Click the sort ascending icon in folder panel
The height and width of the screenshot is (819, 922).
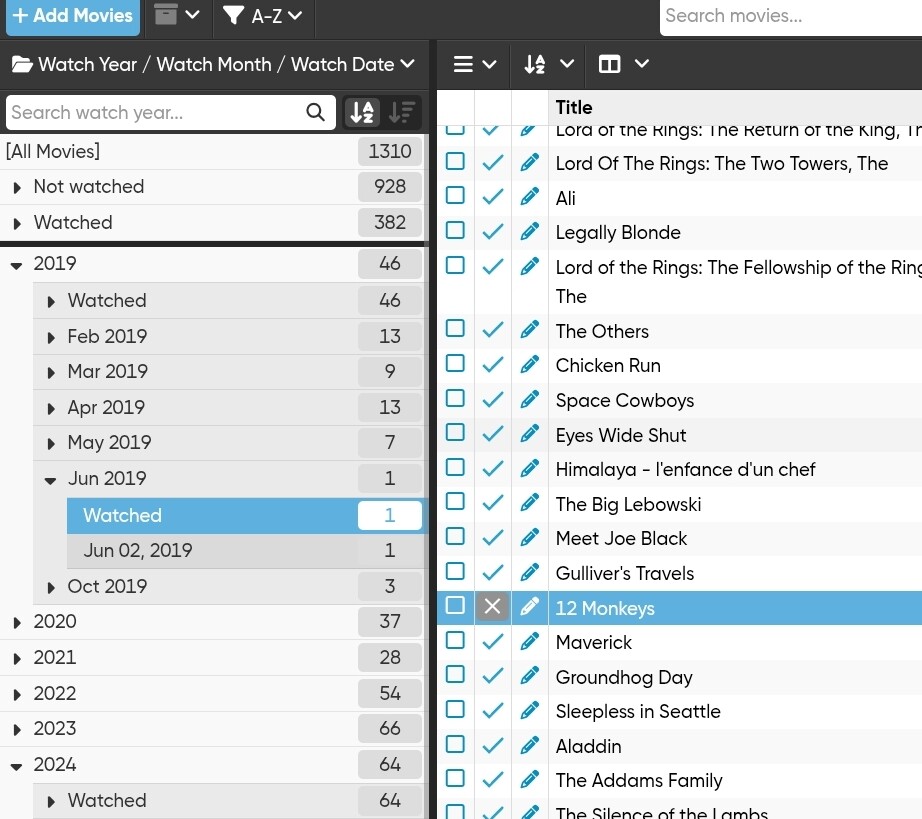[362, 113]
